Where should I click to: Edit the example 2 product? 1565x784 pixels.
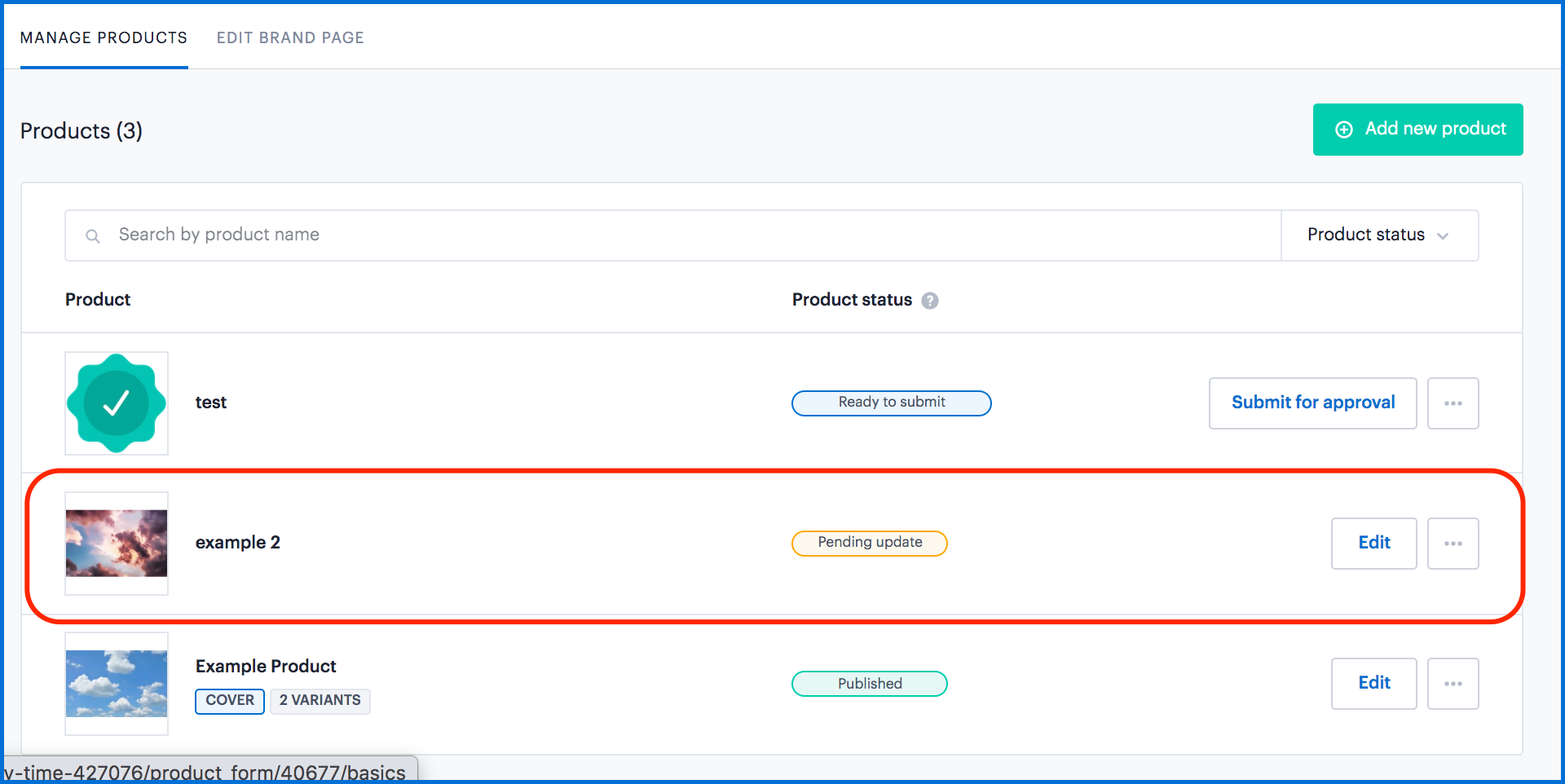click(1373, 544)
